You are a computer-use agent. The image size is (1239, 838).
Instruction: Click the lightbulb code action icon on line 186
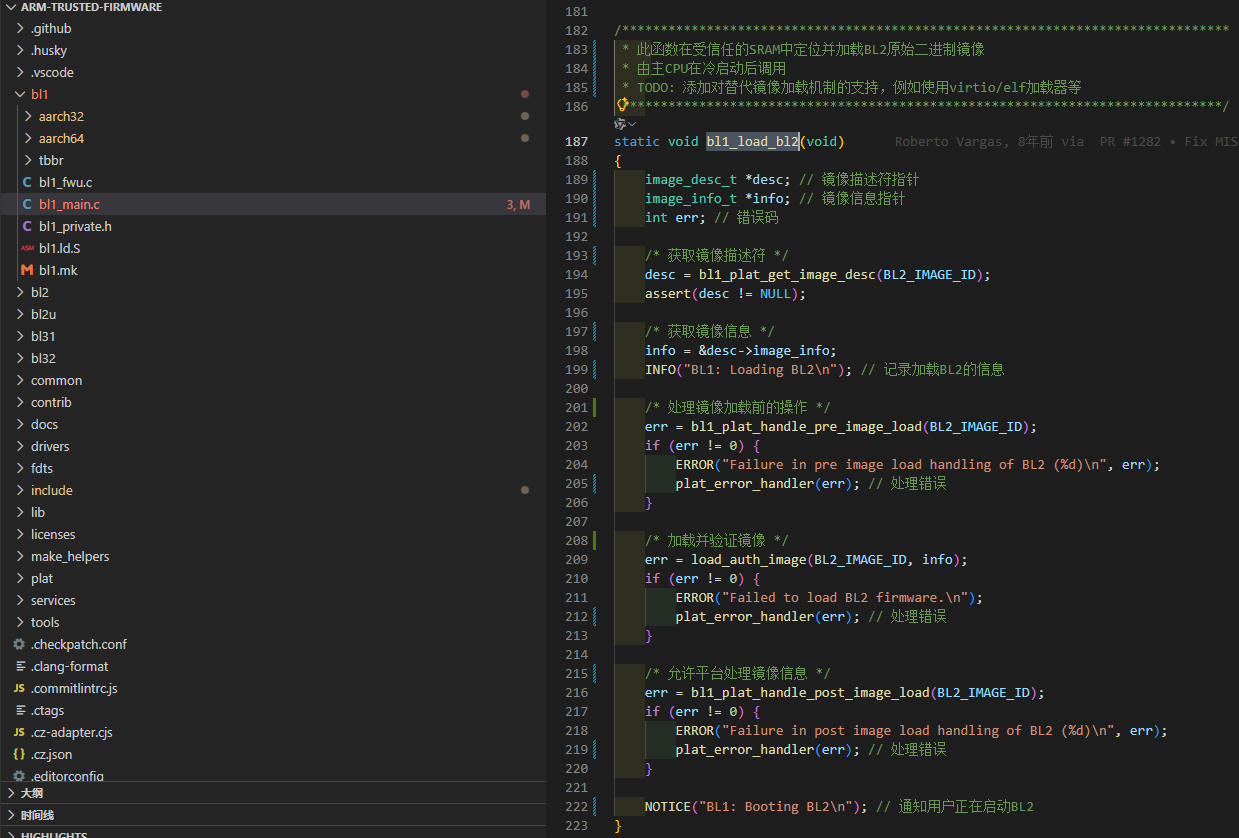621,104
